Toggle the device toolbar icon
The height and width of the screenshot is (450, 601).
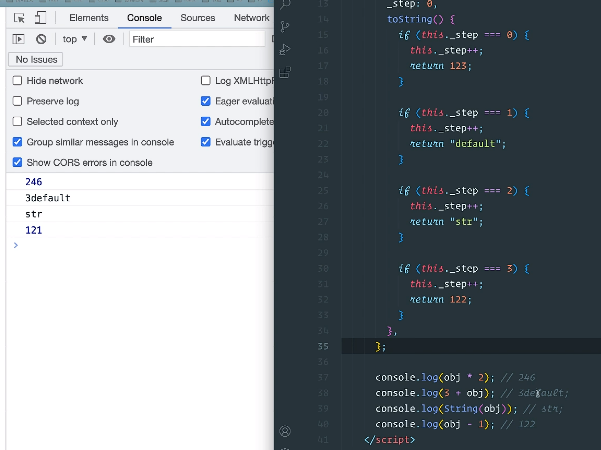pyautogui.click(x=40, y=18)
